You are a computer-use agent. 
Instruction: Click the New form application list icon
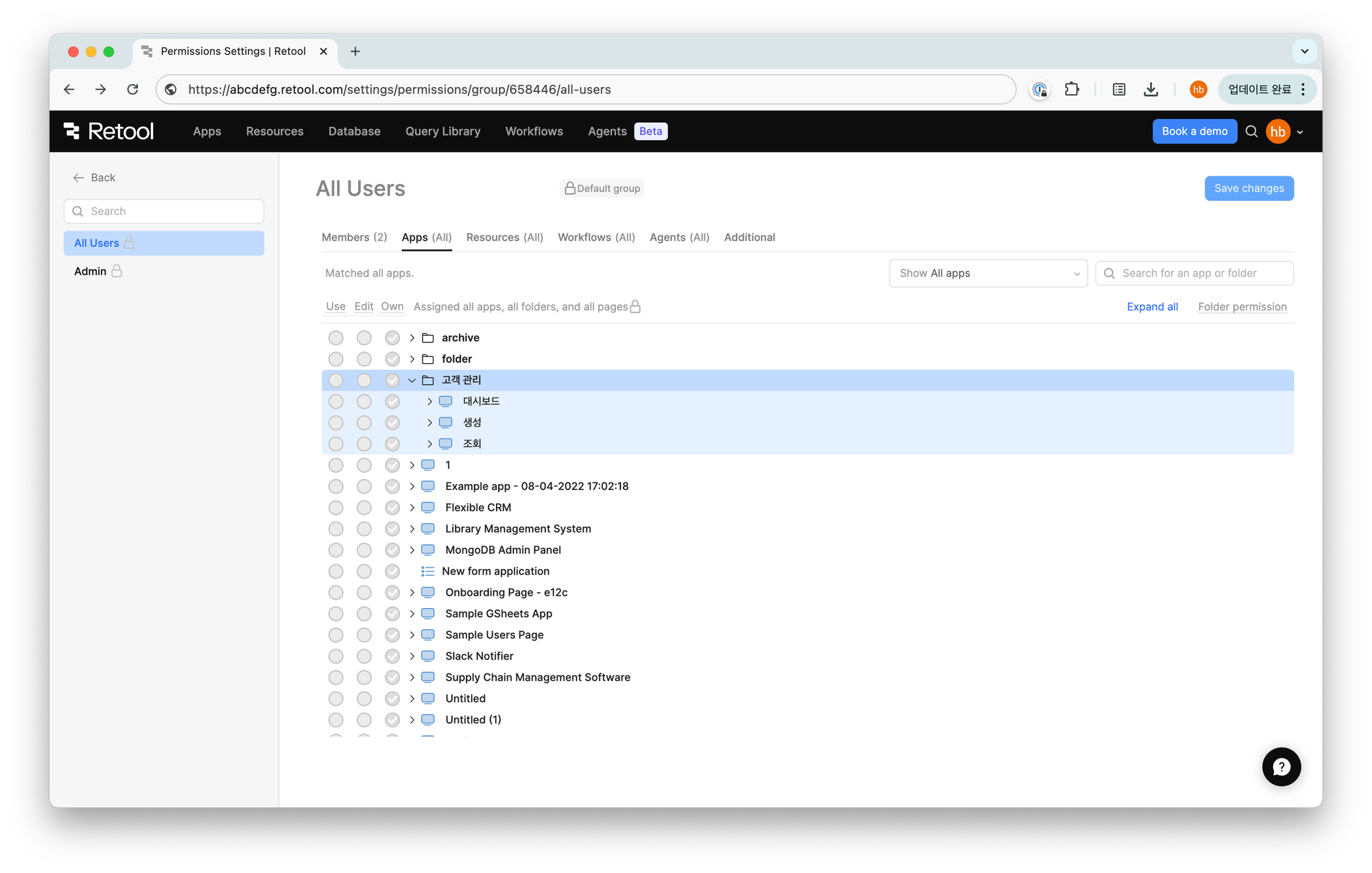[x=428, y=571]
